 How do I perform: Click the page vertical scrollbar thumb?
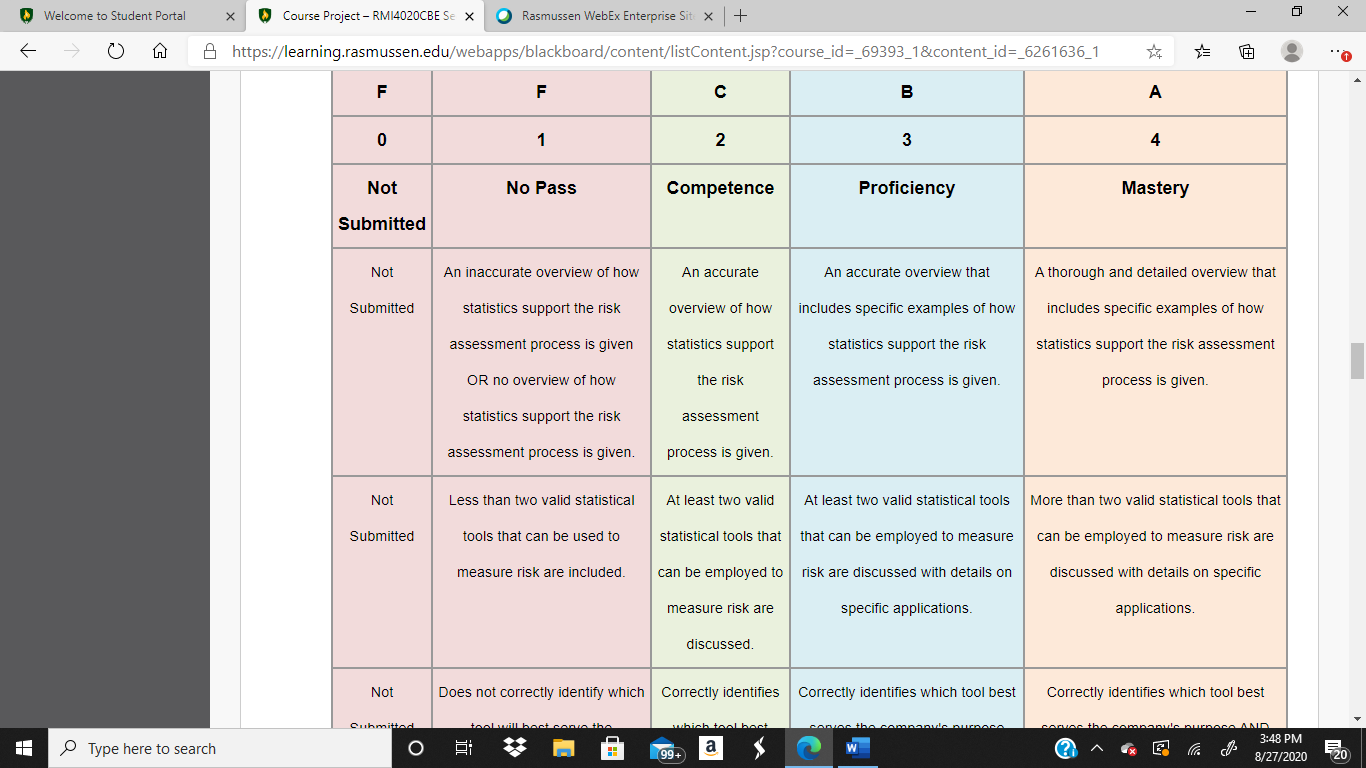pos(1357,360)
